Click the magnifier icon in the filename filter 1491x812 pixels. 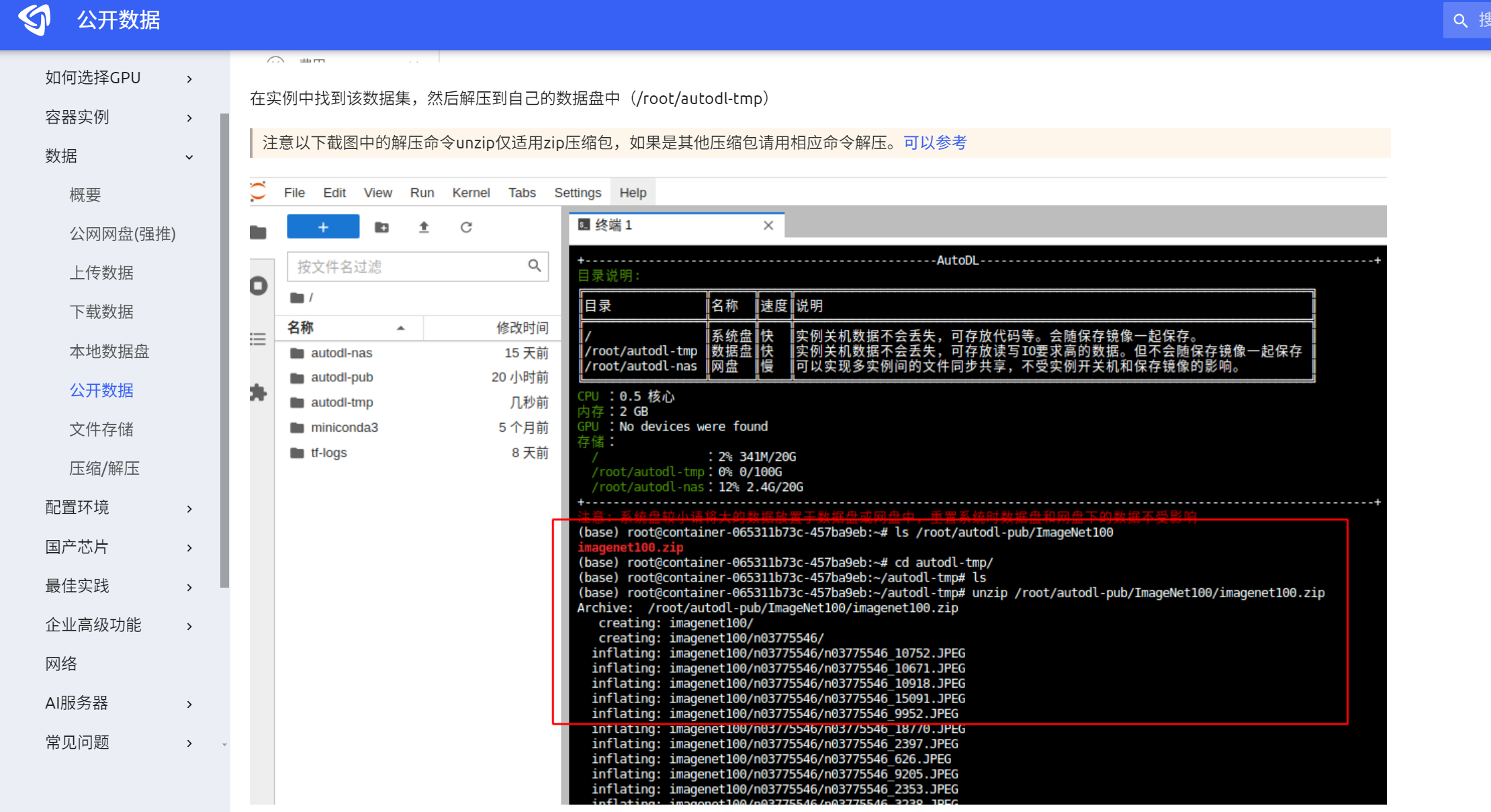534,266
